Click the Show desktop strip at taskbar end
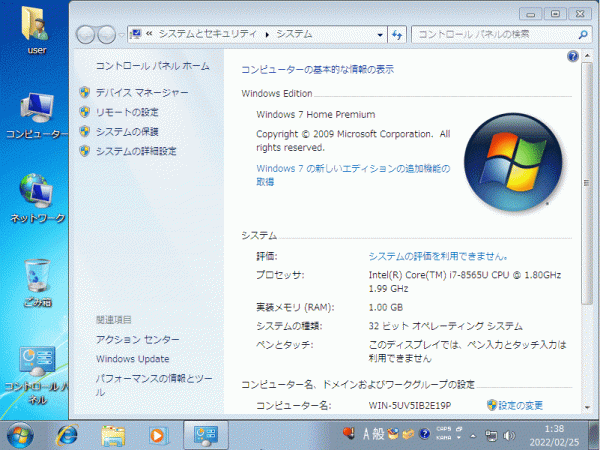Image resolution: width=600 pixels, height=450 pixels. point(595,435)
